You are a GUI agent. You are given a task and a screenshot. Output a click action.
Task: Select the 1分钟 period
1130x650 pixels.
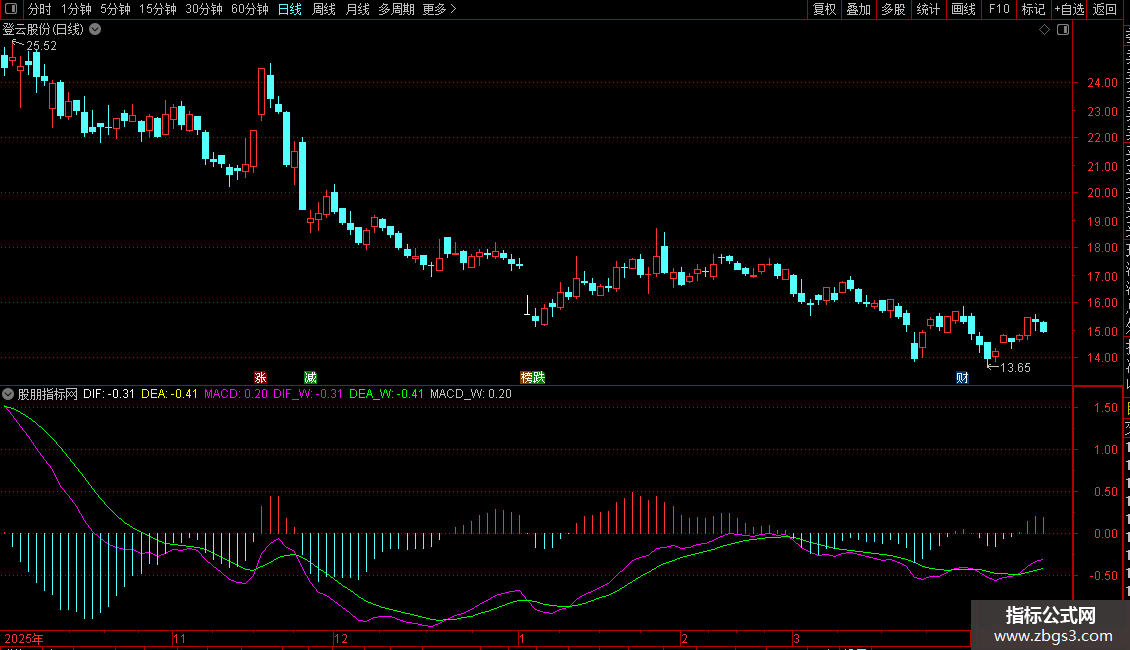pyautogui.click(x=76, y=9)
